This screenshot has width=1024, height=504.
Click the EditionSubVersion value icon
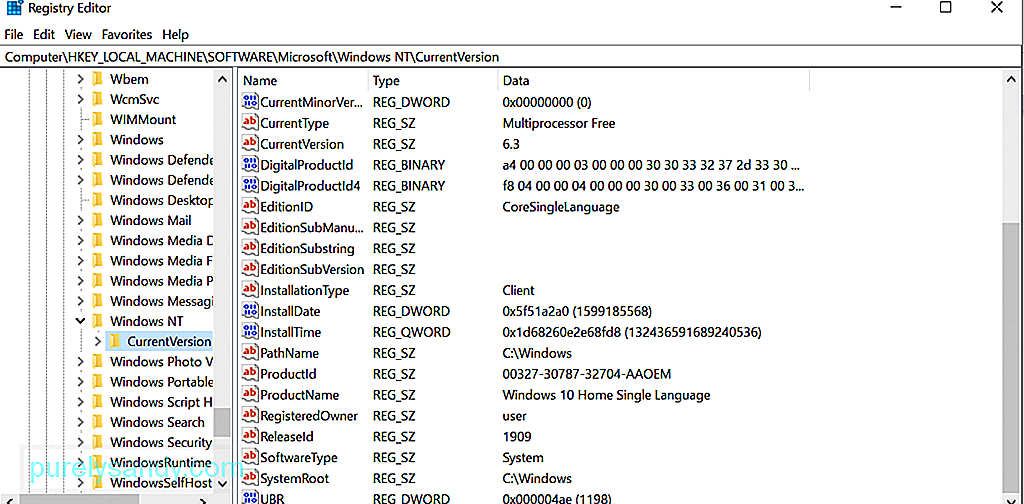pos(249,269)
